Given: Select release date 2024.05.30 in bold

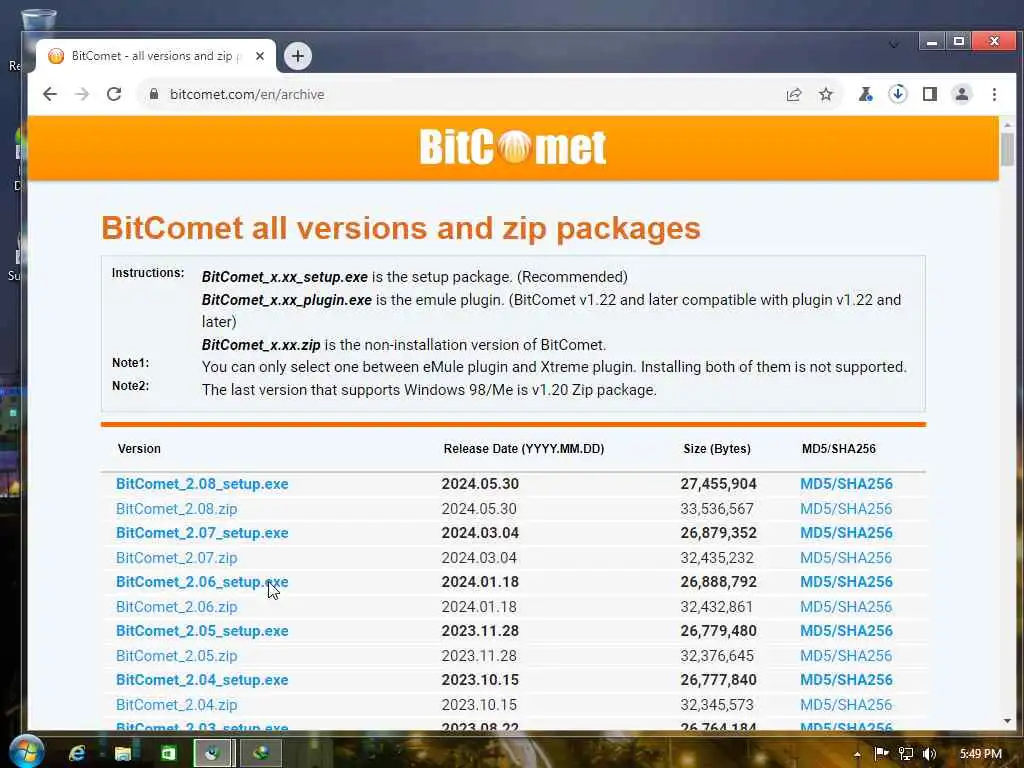Looking at the screenshot, I should coord(480,484).
